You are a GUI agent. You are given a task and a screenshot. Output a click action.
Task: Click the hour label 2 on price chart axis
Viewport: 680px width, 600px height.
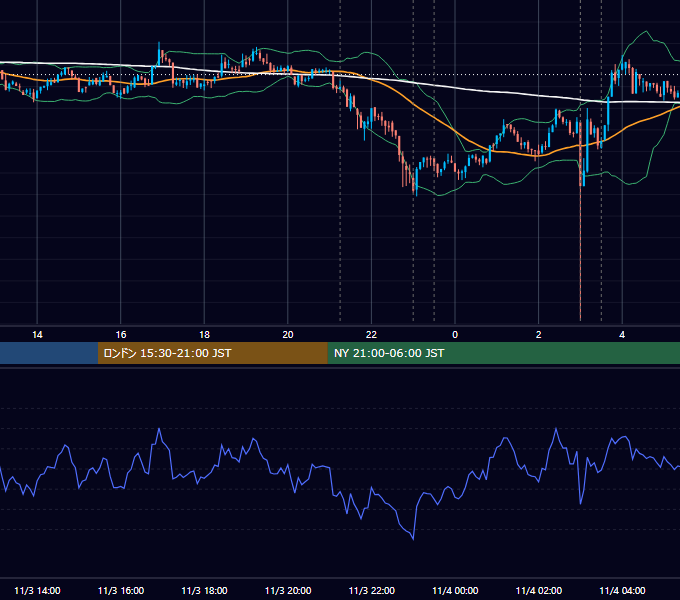[538, 335]
